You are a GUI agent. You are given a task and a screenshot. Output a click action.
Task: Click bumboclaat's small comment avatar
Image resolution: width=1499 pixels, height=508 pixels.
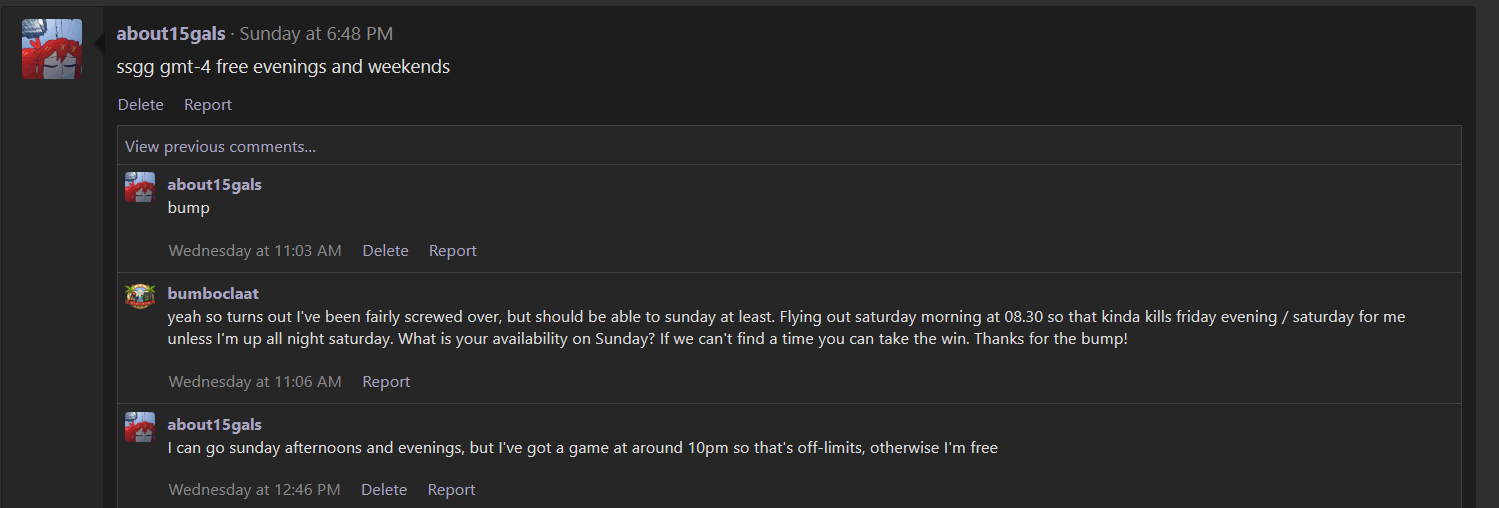coord(140,296)
